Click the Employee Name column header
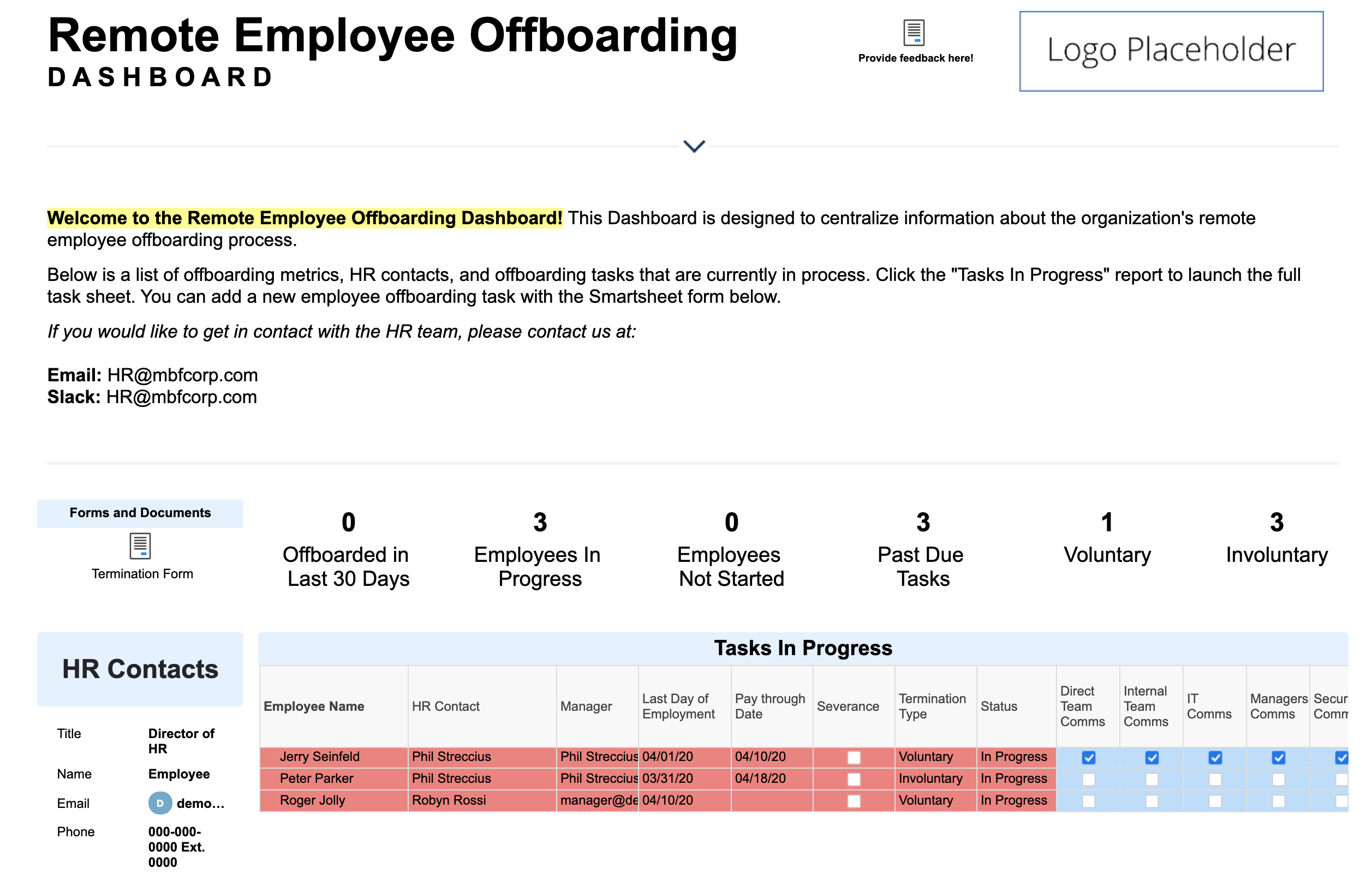Image resolution: width=1372 pixels, height=875 pixels. pos(314,706)
